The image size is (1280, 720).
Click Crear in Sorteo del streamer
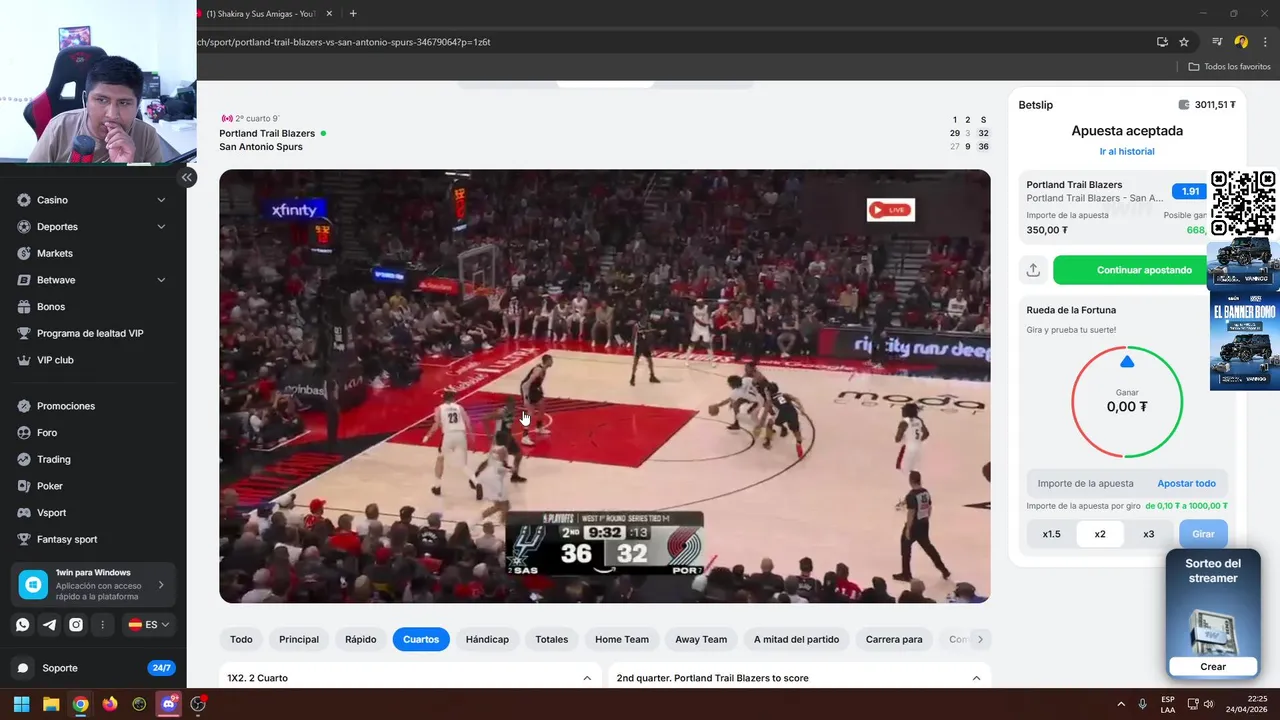(x=1213, y=667)
